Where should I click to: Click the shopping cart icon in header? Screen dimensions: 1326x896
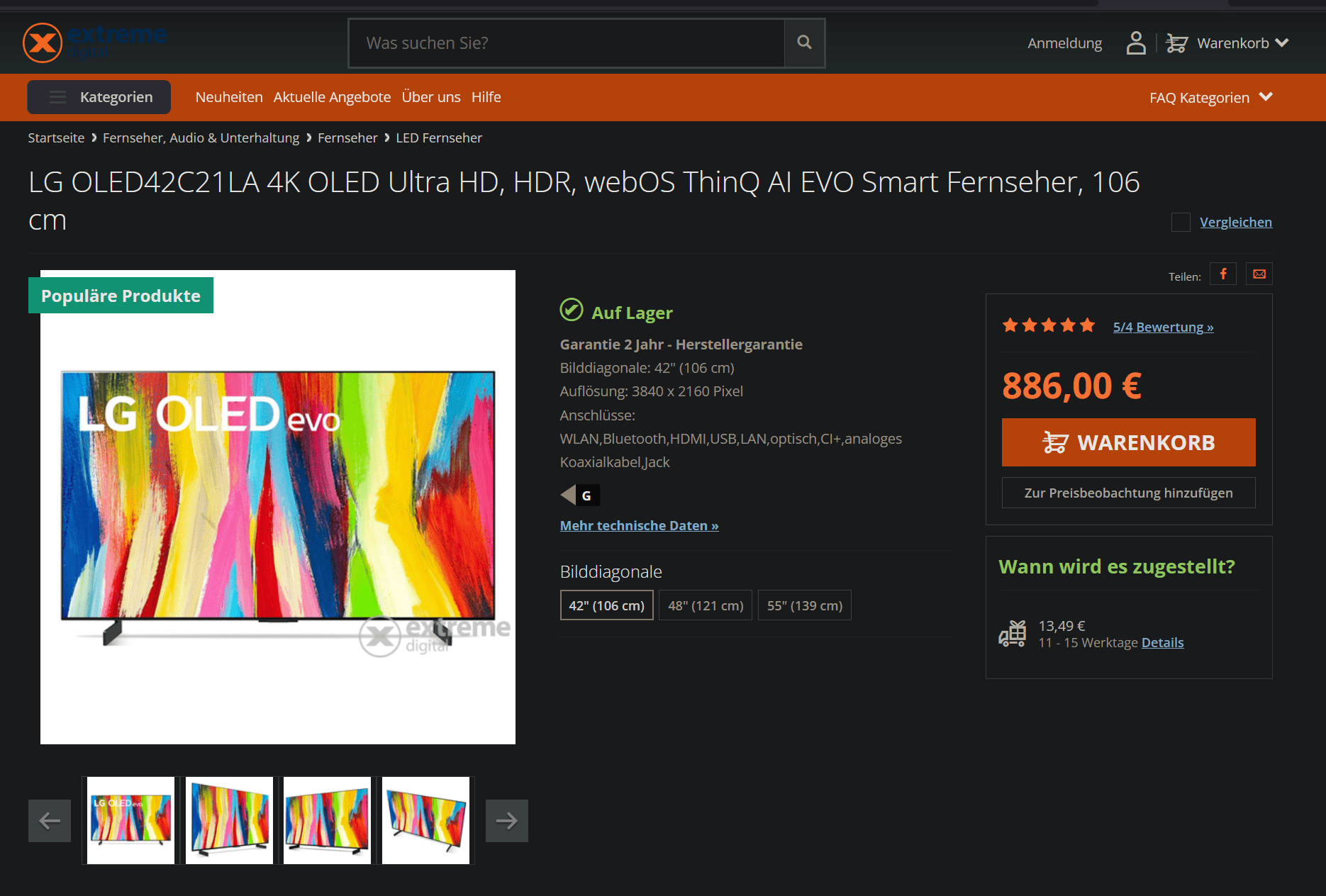[x=1176, y=43]
